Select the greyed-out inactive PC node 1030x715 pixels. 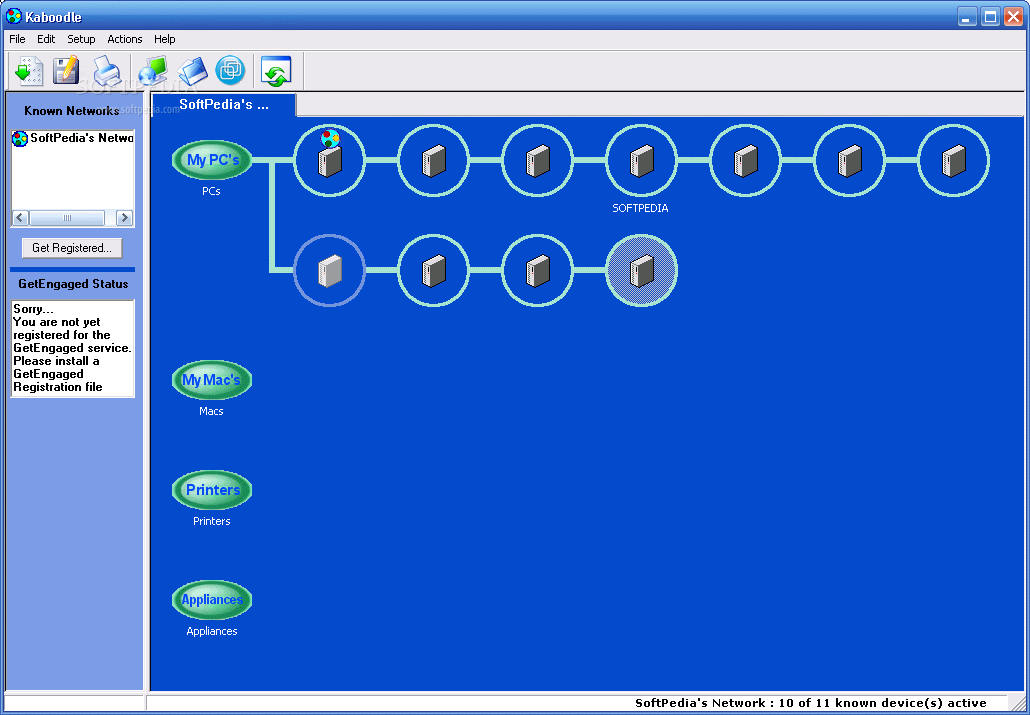tap(329, 270)
